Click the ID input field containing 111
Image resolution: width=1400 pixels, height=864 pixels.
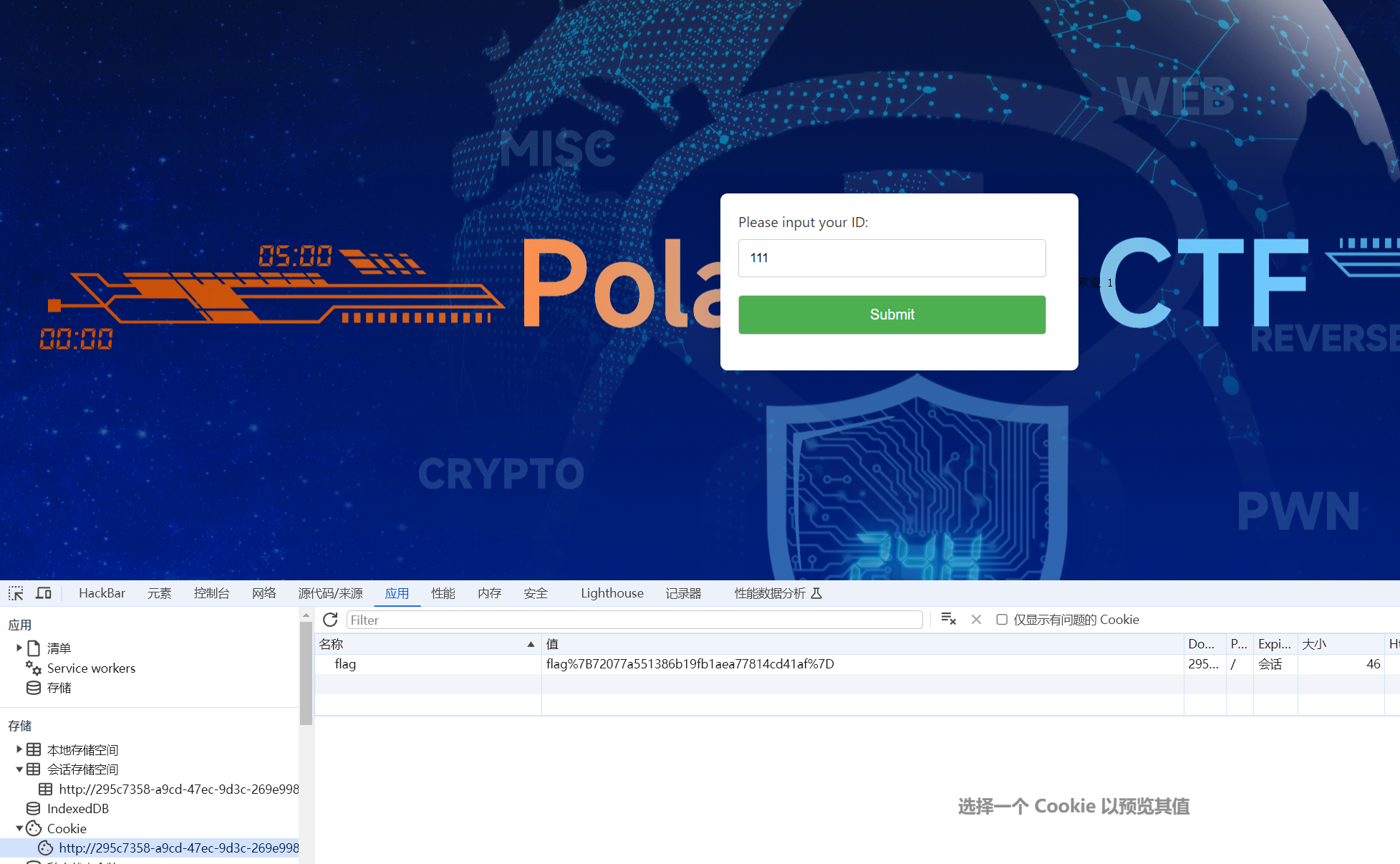click(892, 258)
